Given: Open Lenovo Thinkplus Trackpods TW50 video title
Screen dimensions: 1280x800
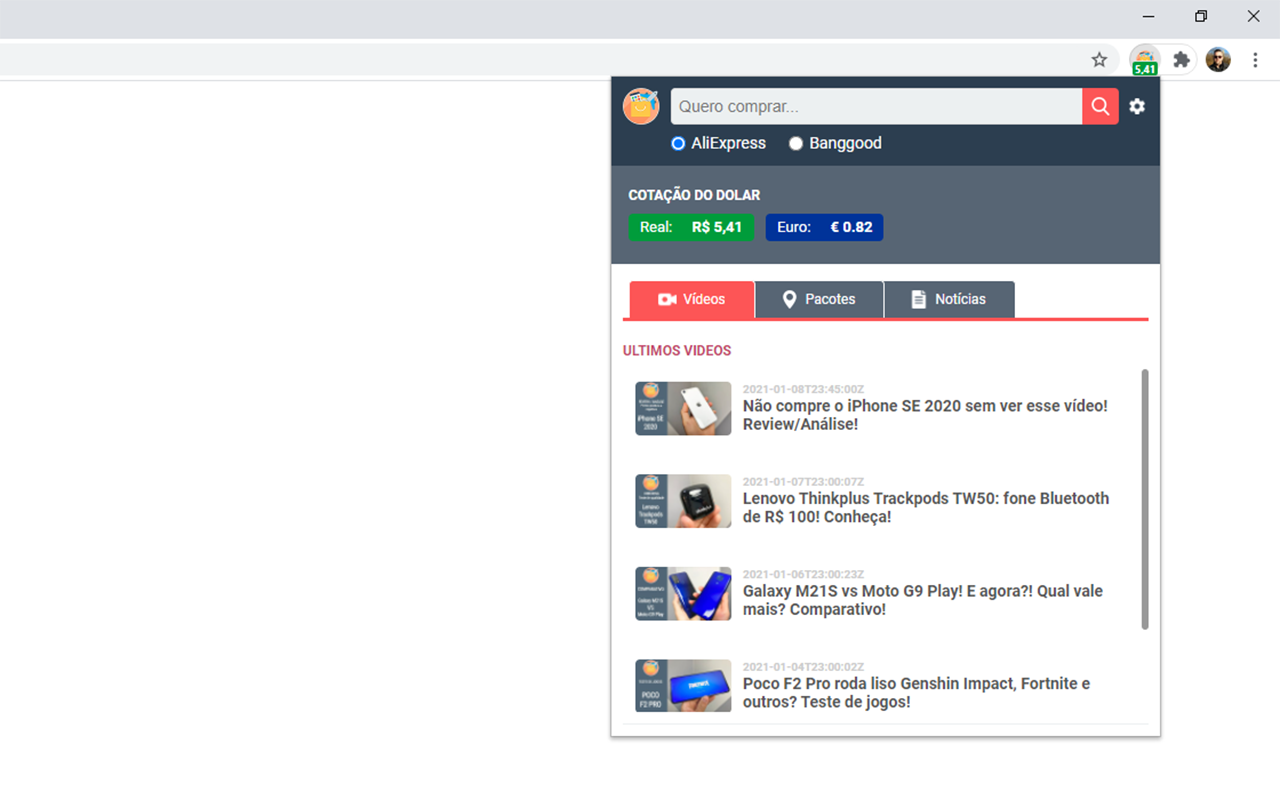Looking at the screenshot, I should 926,508.
